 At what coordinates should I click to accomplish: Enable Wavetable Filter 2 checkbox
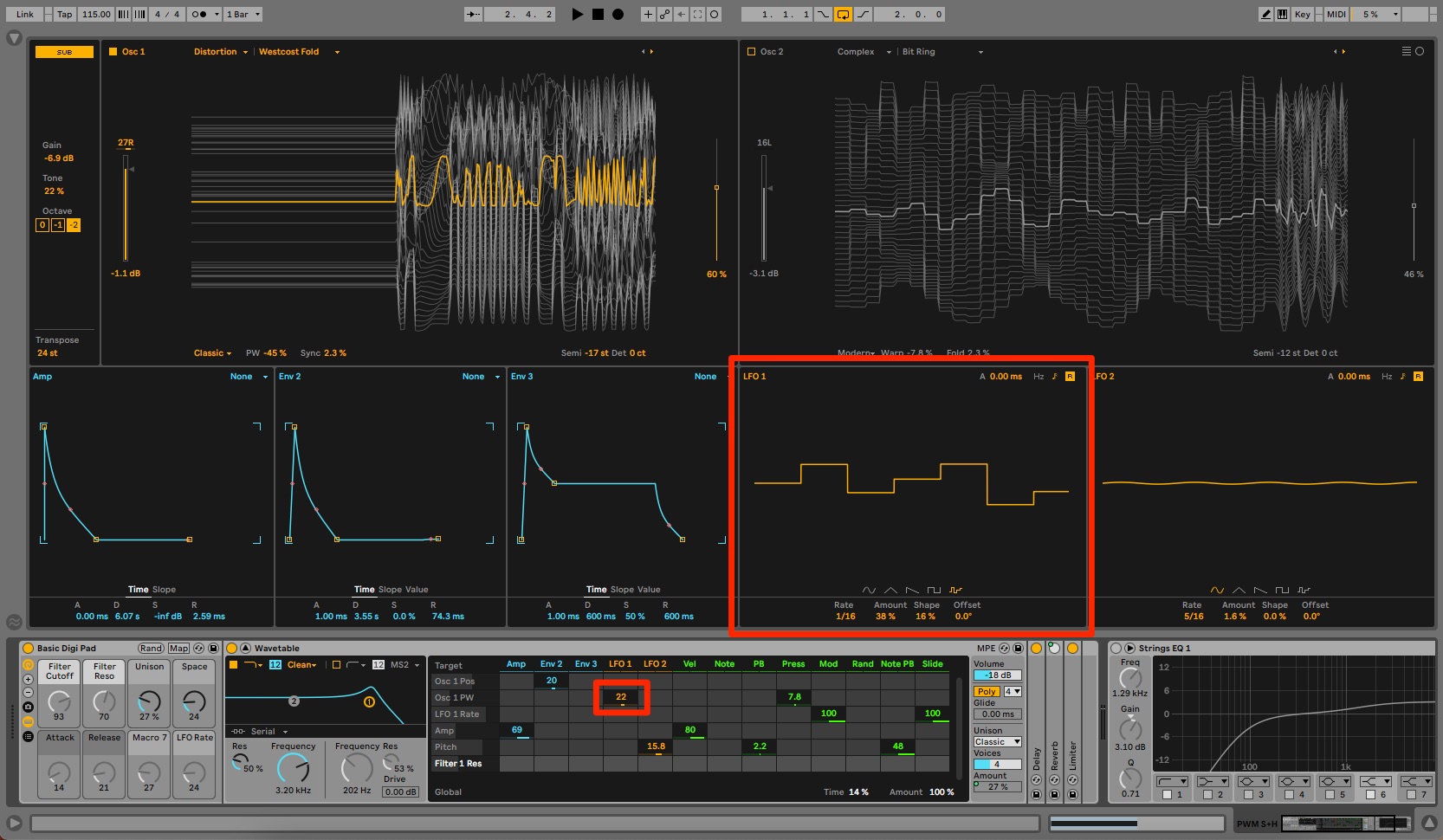pyautogui.click(x=336, y=665)
